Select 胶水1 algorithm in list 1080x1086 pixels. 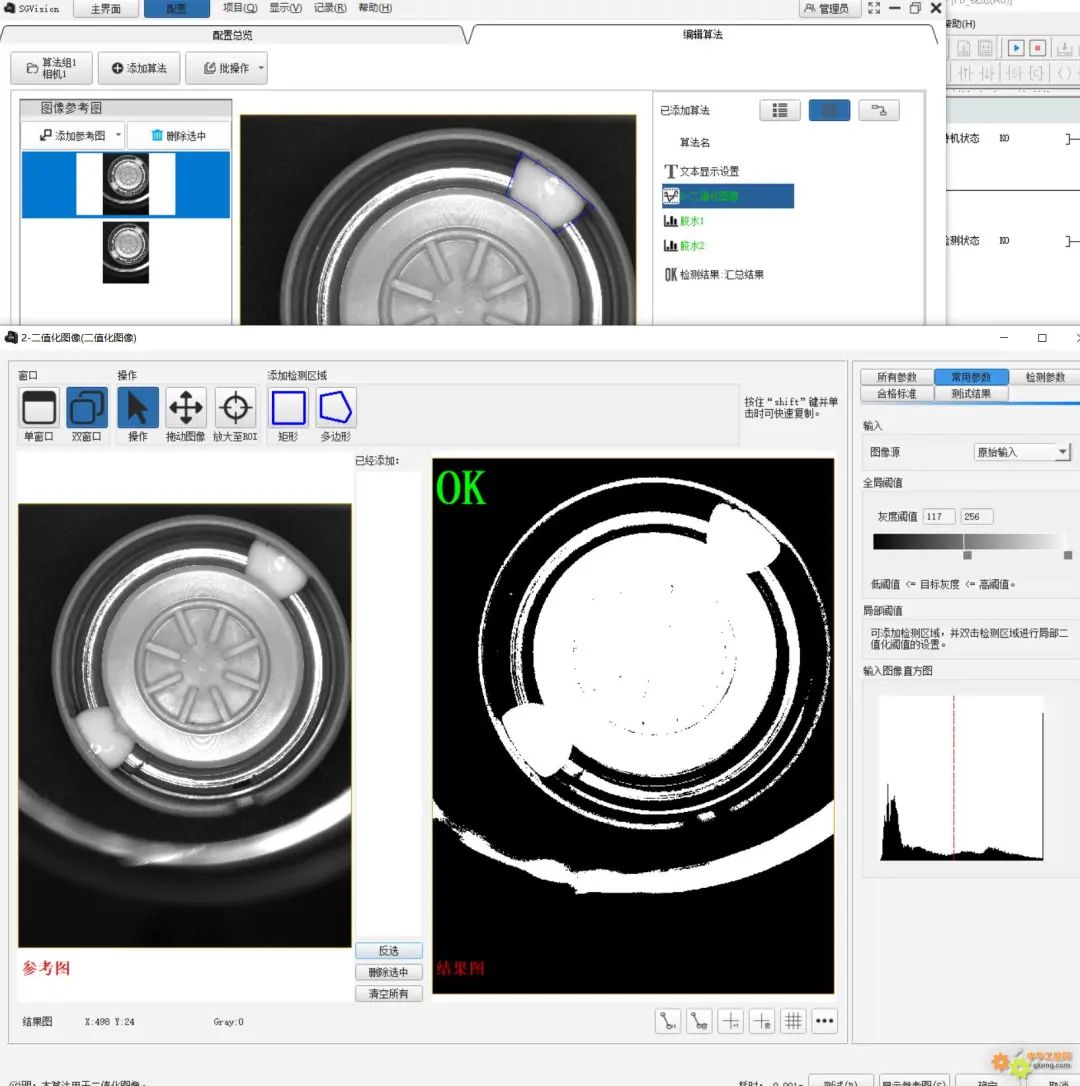684,221
